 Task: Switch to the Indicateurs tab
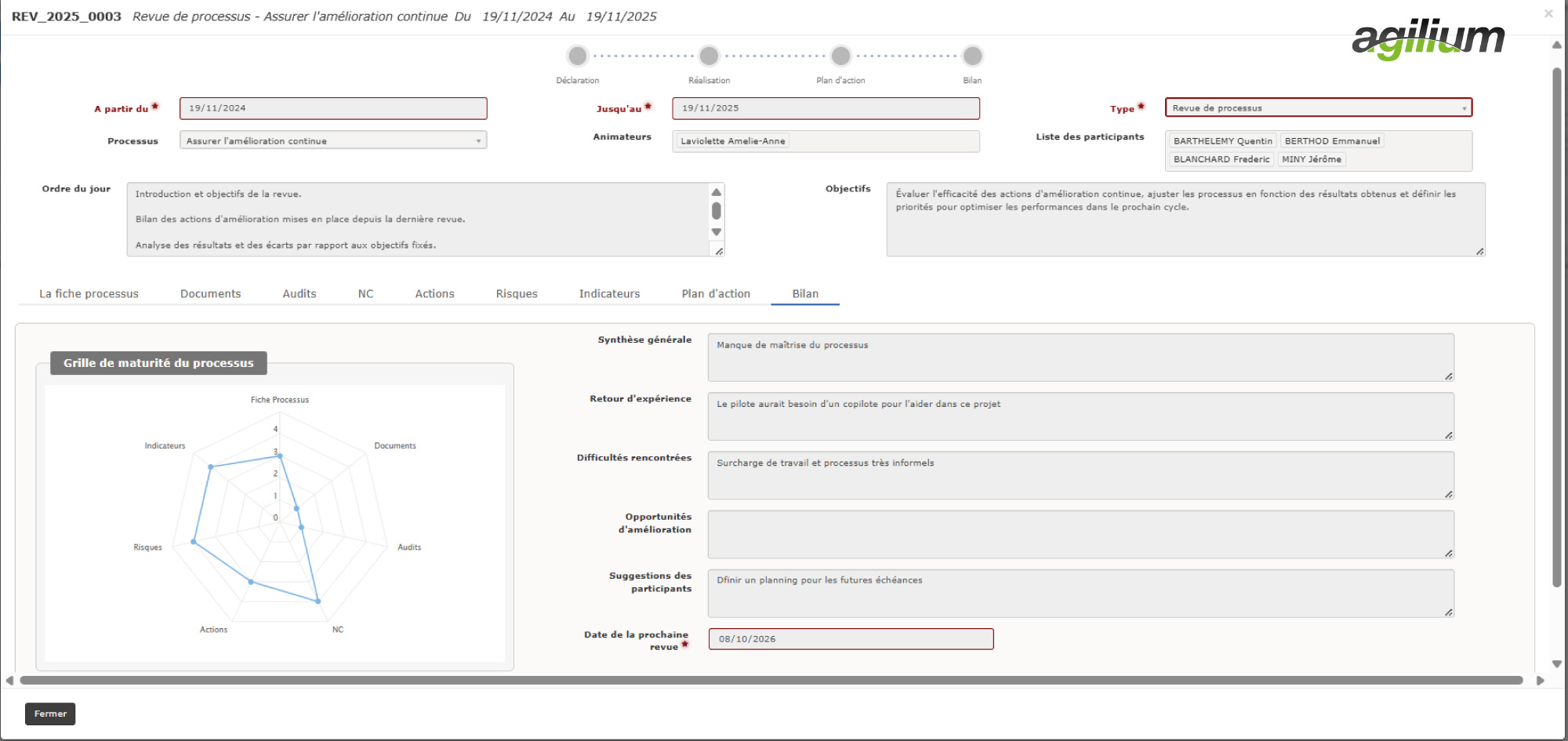[609, 293]
